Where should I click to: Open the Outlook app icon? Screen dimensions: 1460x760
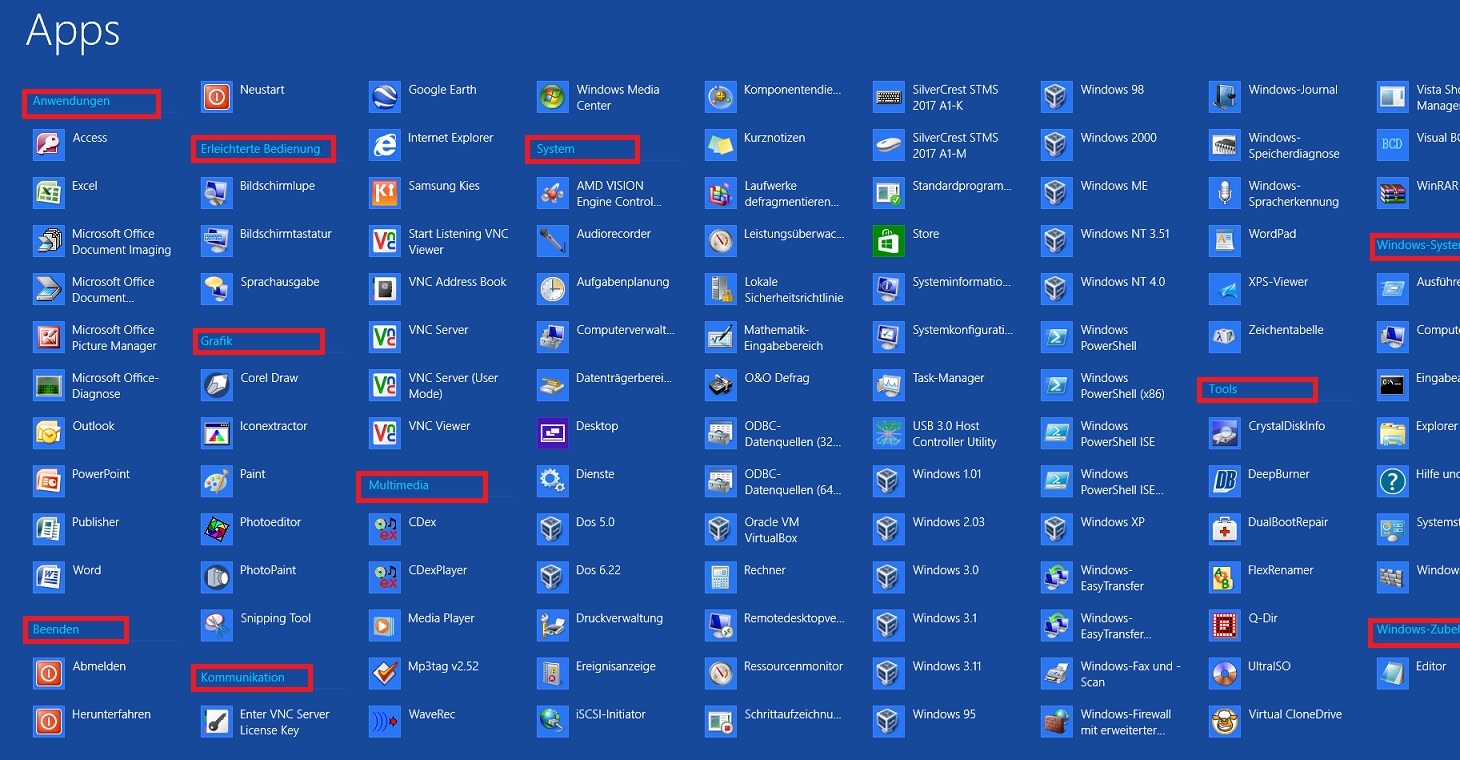tap(48, 433)
